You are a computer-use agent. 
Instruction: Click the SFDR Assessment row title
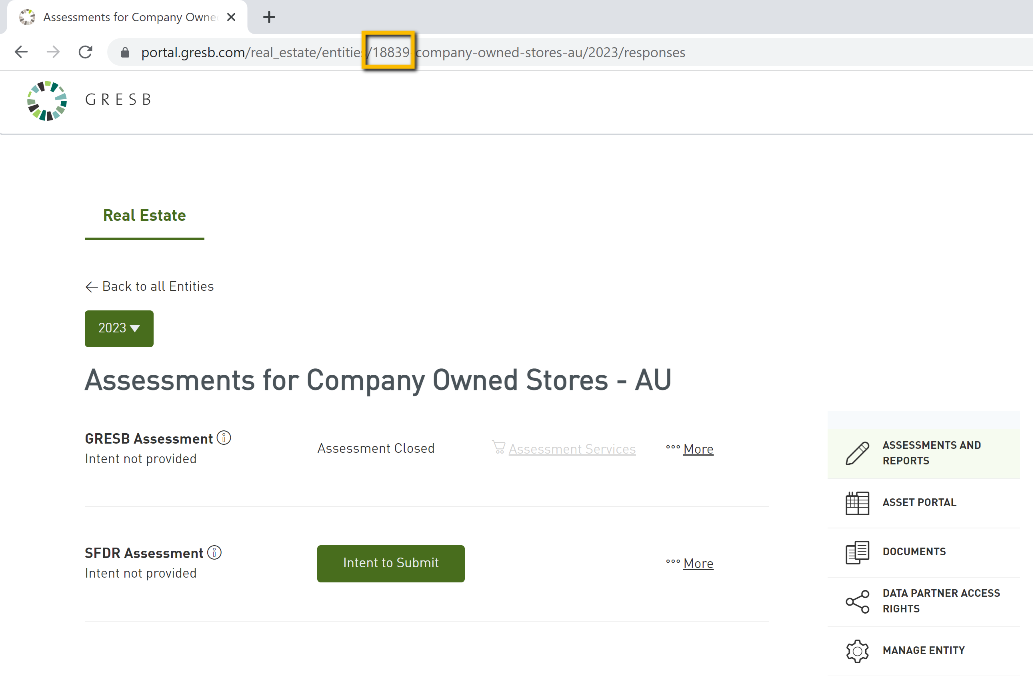pos(144,553)
